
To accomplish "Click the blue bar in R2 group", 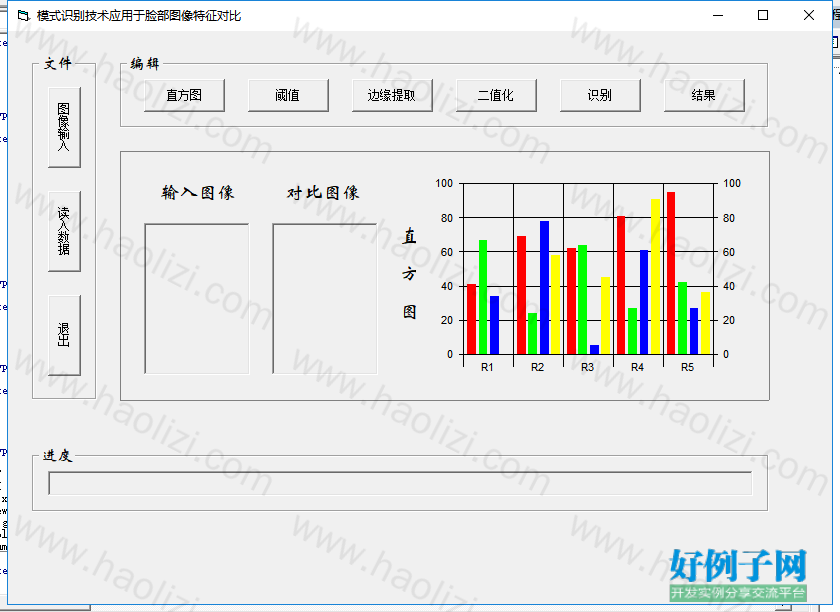I will click(544, 287).
